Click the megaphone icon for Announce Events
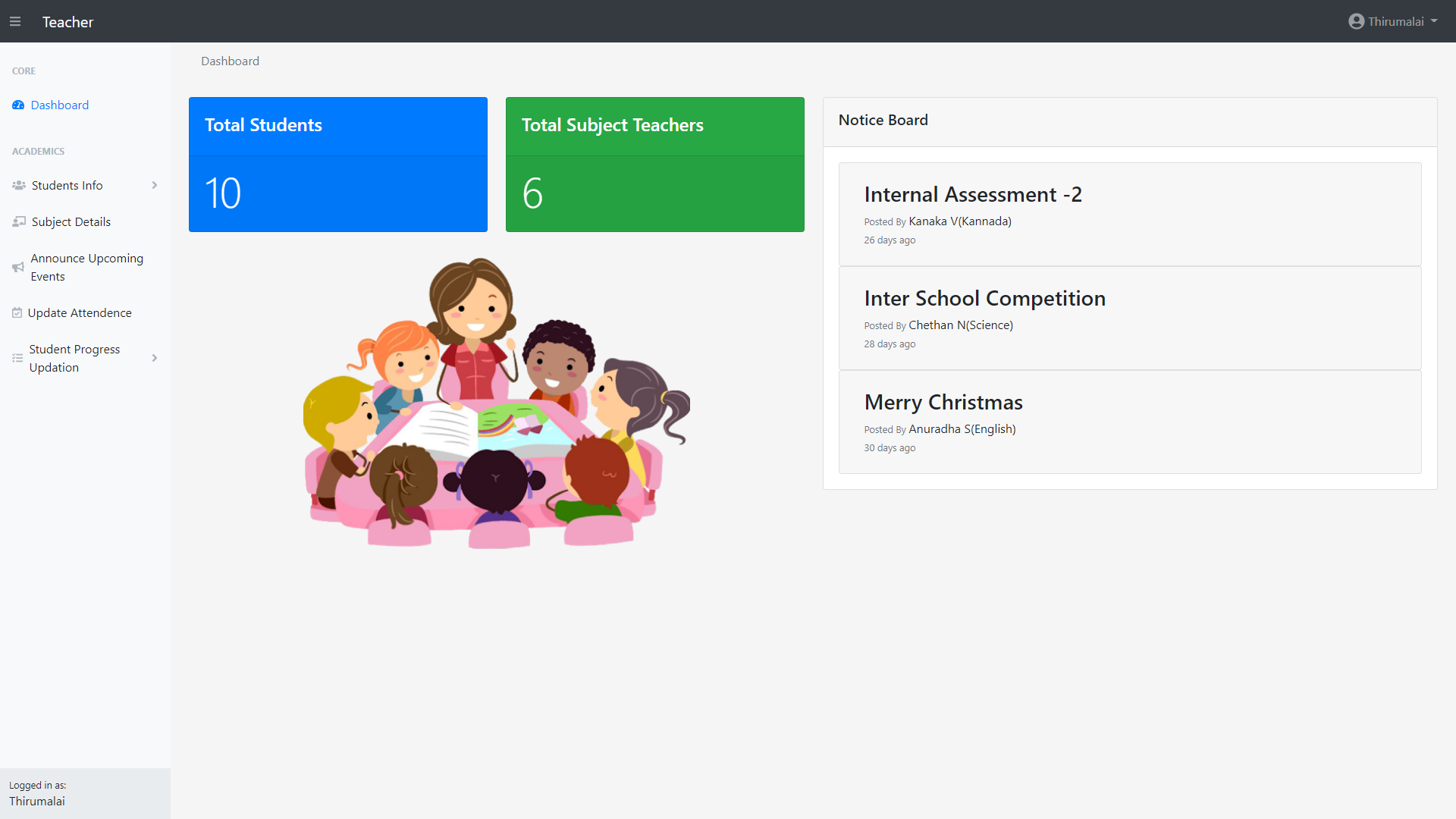The image size is (1456, 819). coord(18,267)
